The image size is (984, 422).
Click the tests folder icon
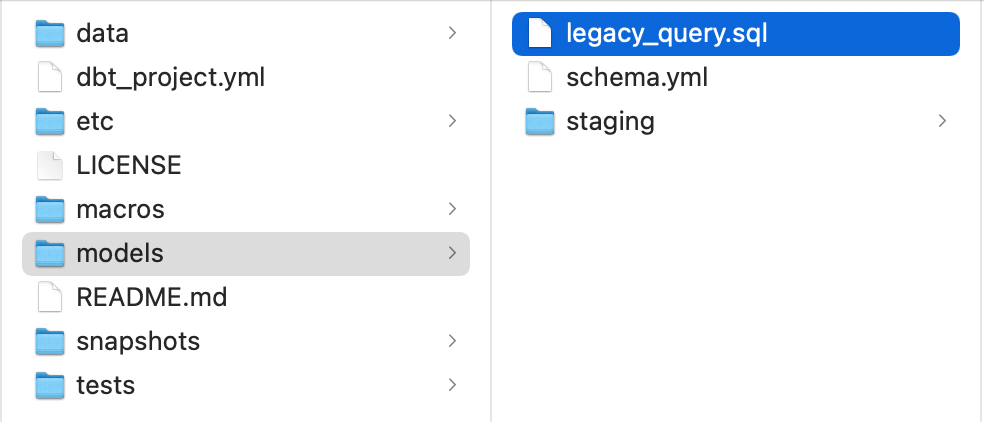point(49,386)
